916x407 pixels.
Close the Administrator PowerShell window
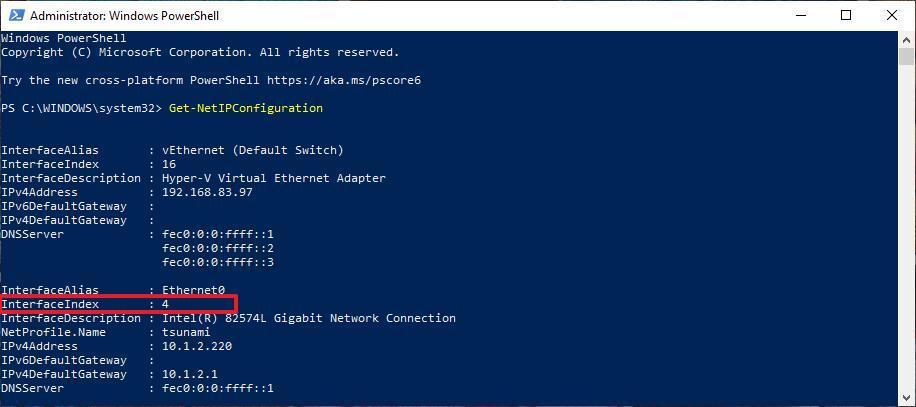coord(892,16)
